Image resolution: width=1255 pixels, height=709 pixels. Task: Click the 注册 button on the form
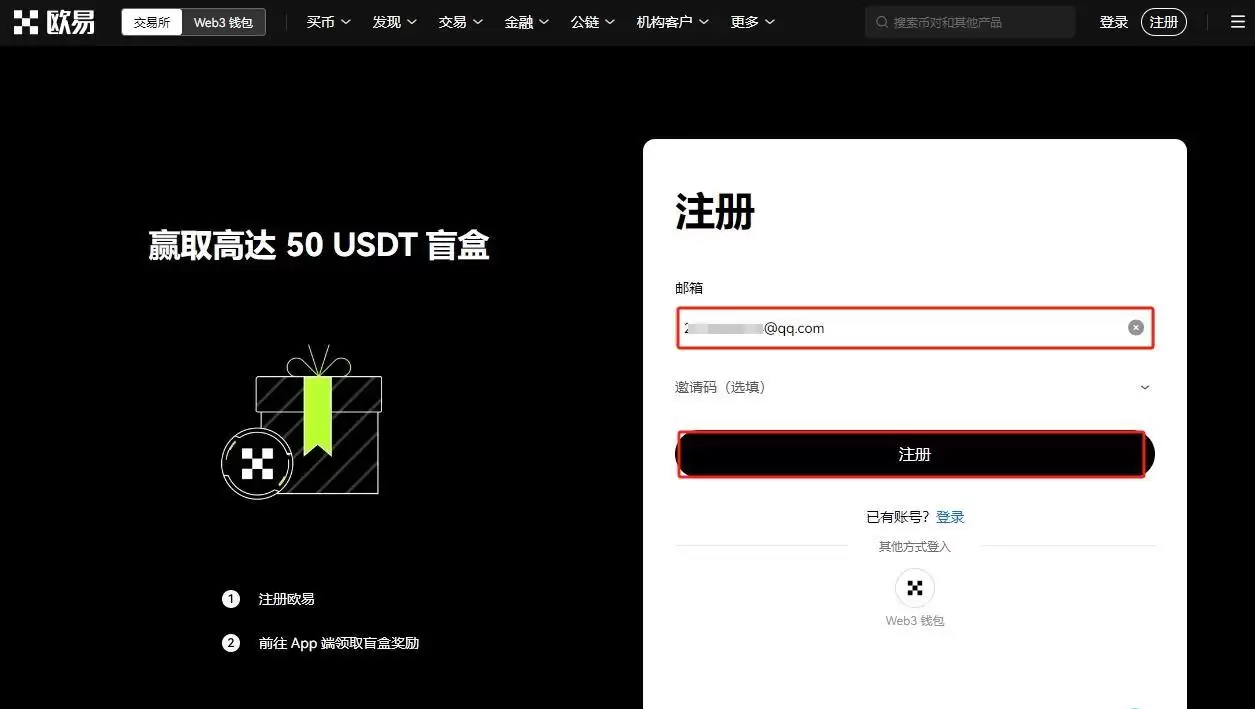coord(913,453)
